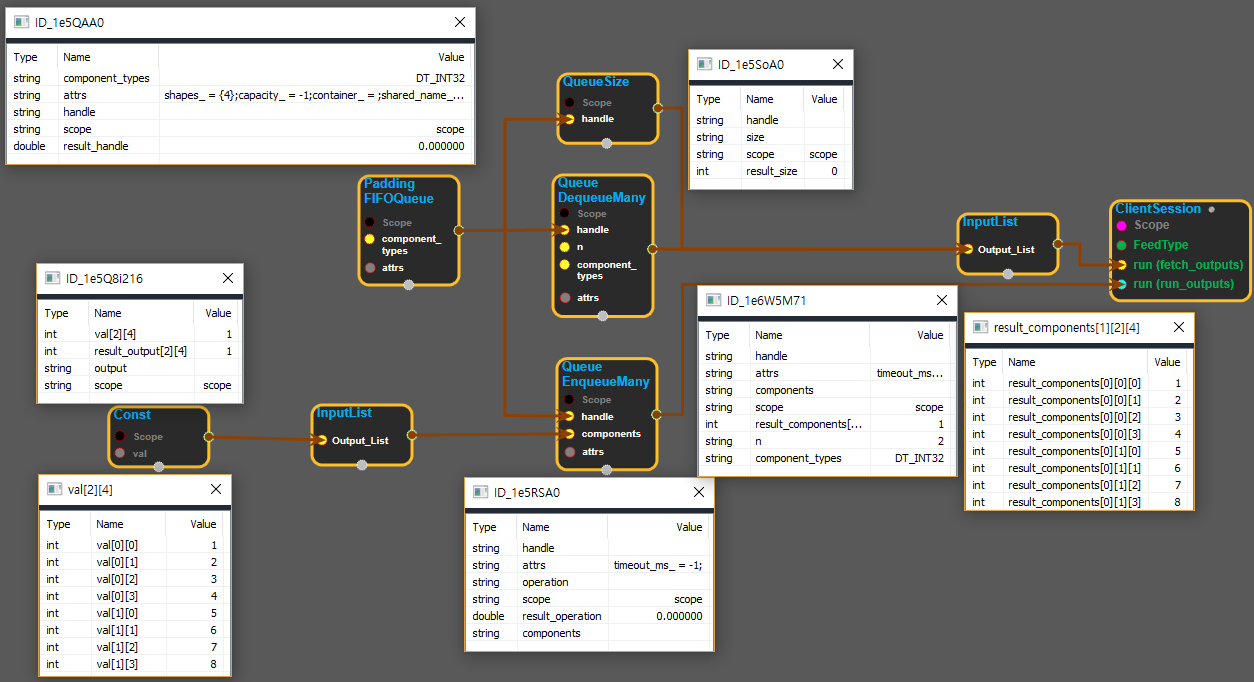1254x682 pixels.
Task: Select the ClientSession node title
Action: (x=1158, y=209)
